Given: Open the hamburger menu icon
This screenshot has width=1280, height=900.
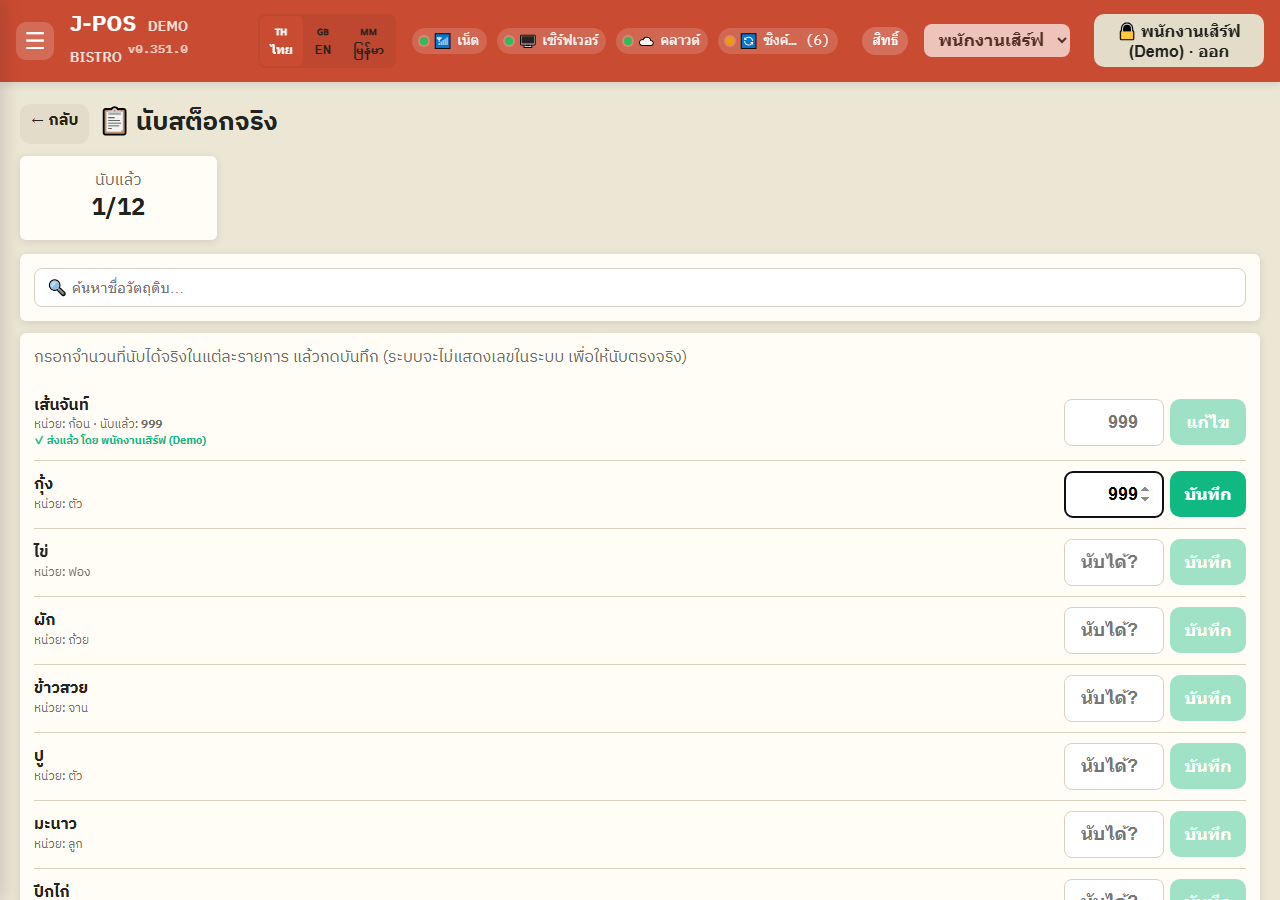Looking at the screenshot, I should click(35, 41).
